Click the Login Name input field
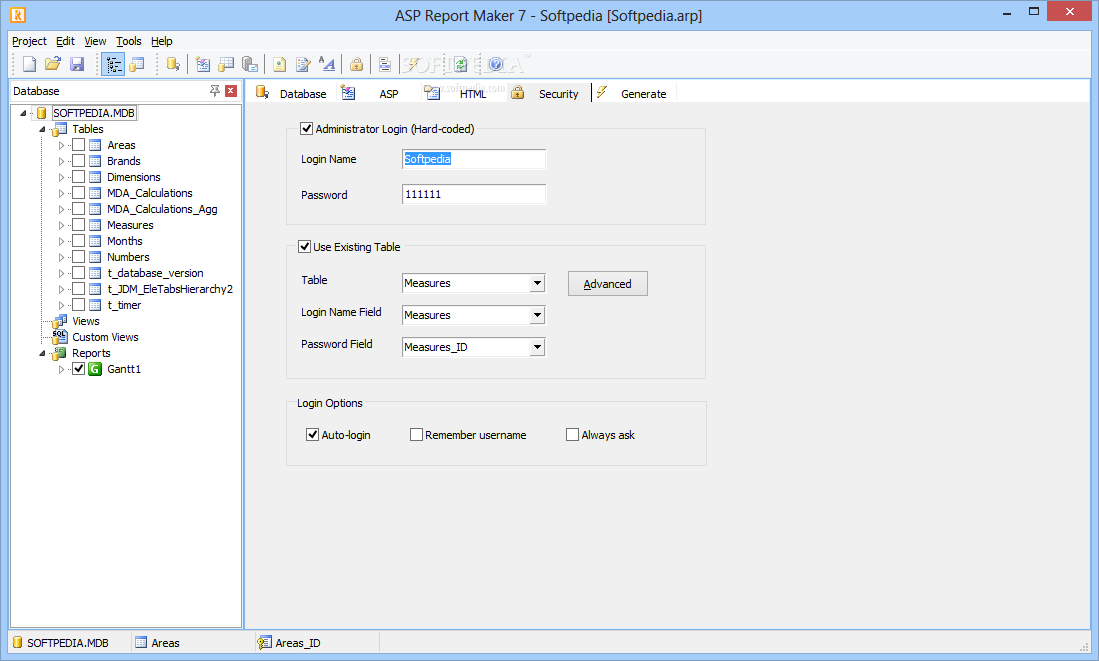The image size is (1099, 661). pyautogui.click(x=474, y=159)
